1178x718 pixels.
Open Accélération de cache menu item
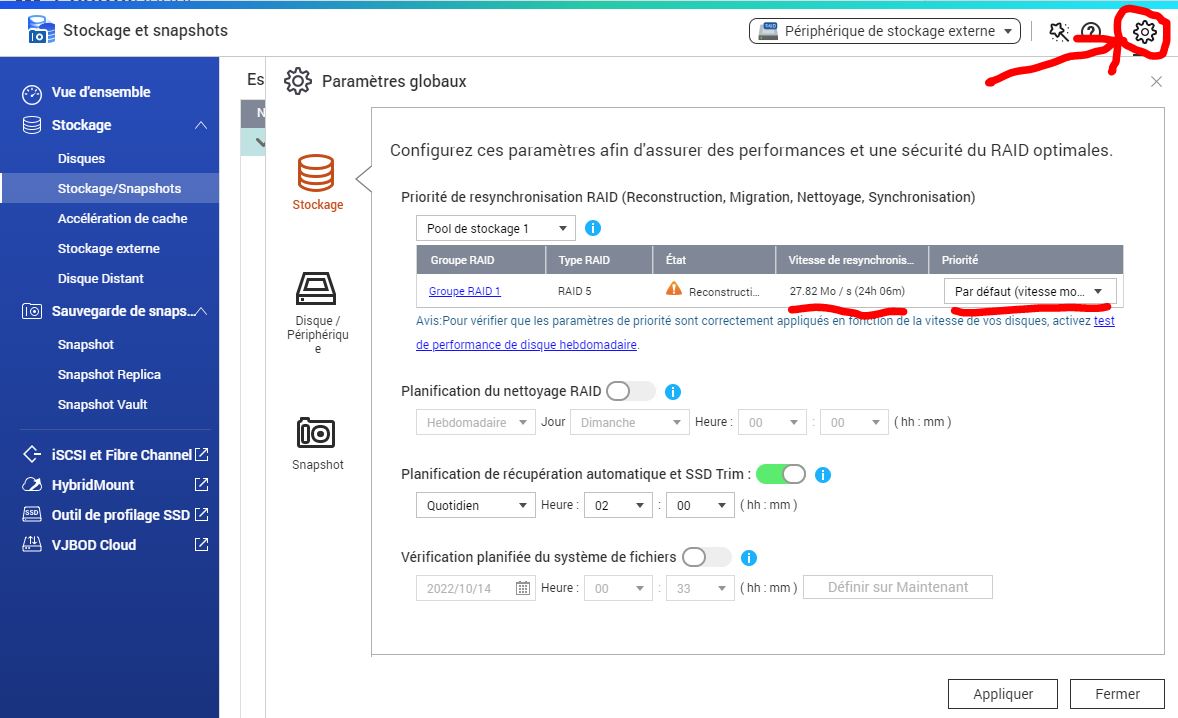click(x=122, y=218)
